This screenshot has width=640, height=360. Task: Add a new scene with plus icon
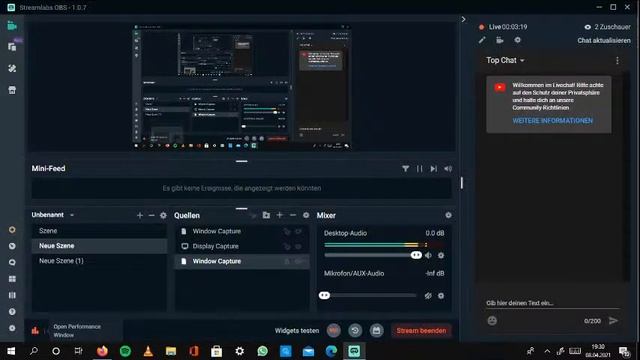coord(140,215)
